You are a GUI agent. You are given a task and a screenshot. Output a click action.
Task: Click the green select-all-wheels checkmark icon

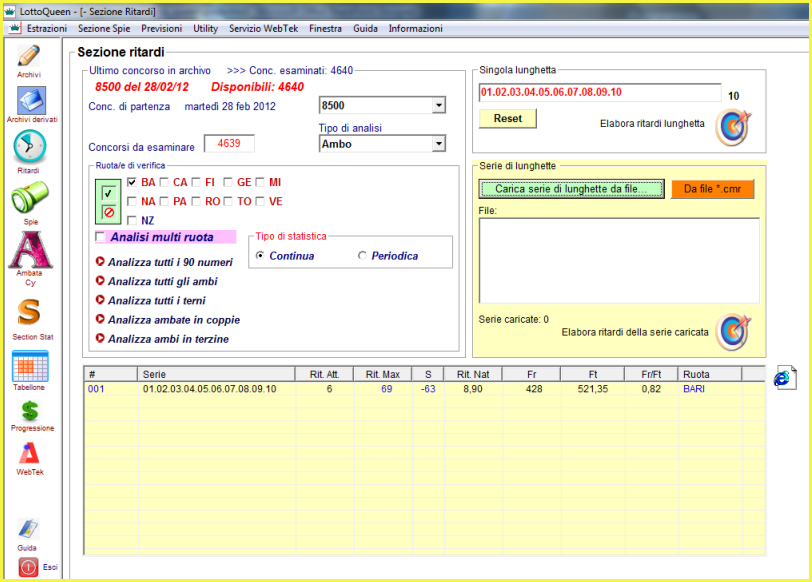click(108, 193)
